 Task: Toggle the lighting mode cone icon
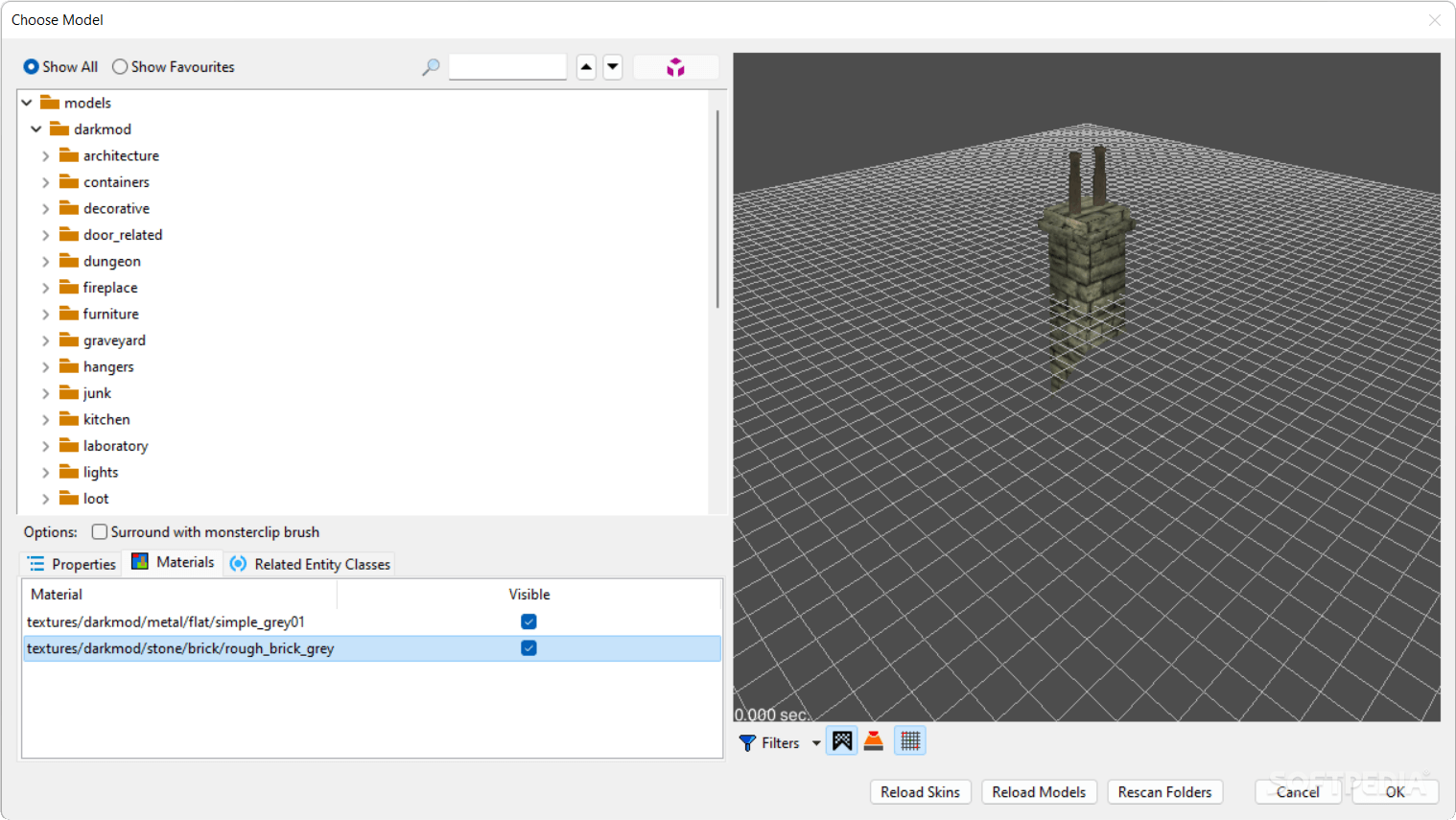coord(874,740)
